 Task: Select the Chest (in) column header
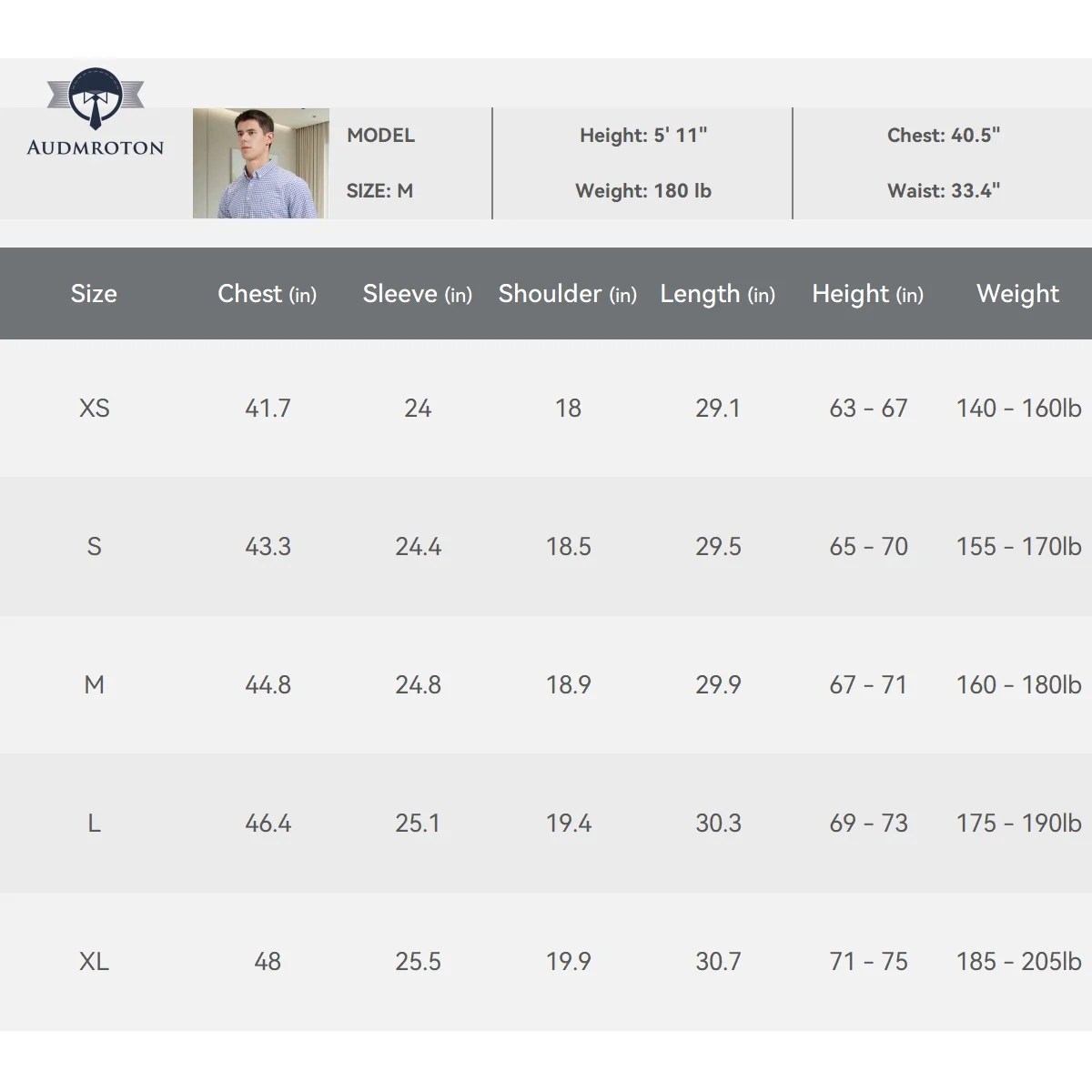pyautogui.click(x=267, y=293)
